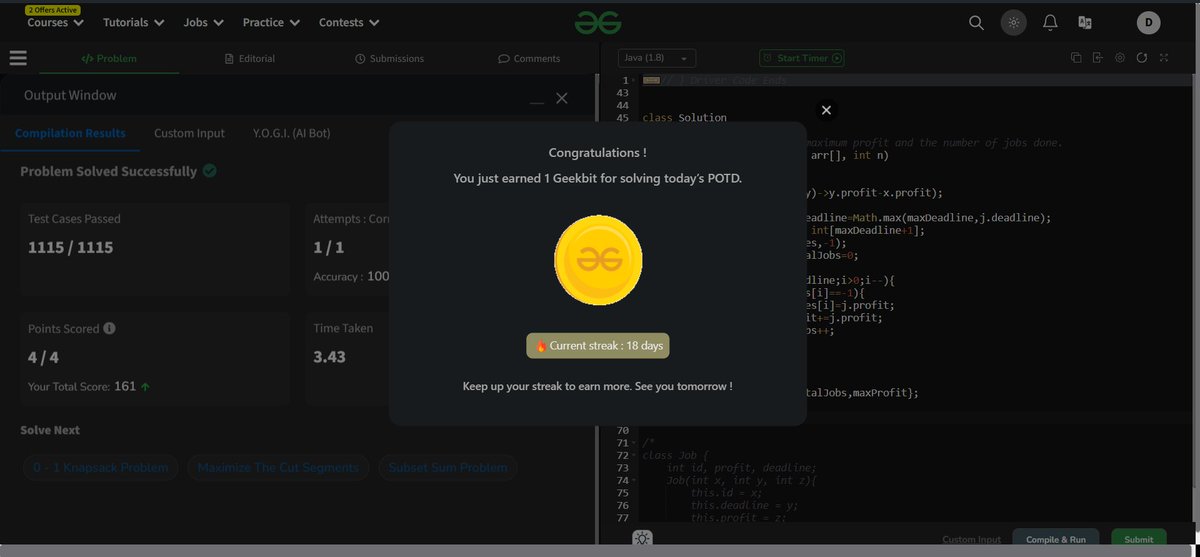
Task: Open the Java (1.8) language dropdown
Action: pos(656,58)
